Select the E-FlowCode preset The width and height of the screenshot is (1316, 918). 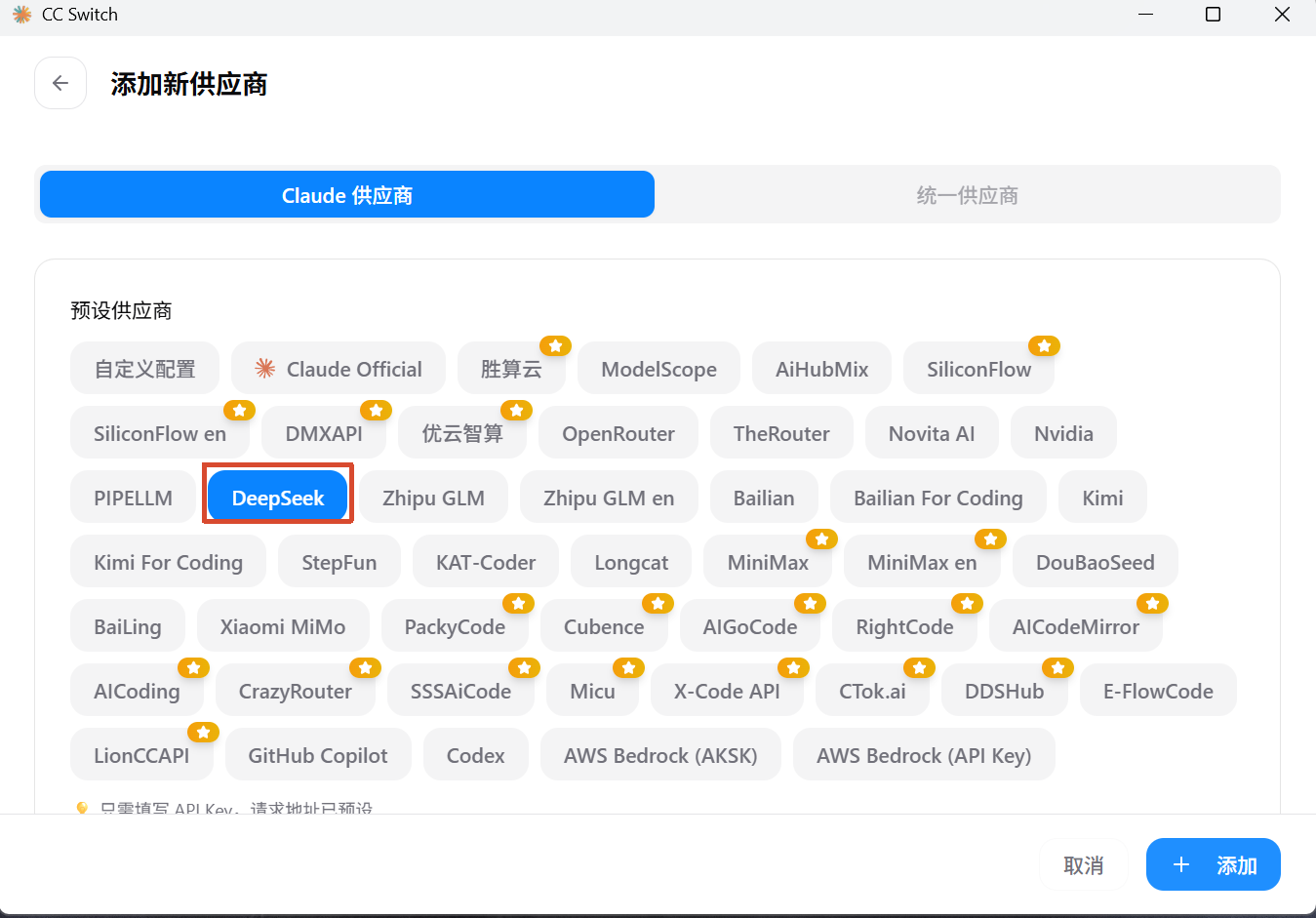coord(1158,691)
